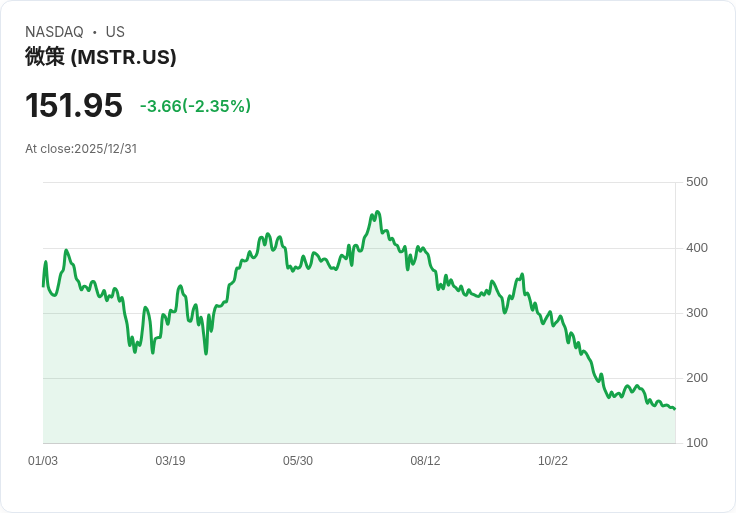736x513 pixels.
Task: Click the highest peak of the price line
Action: coord(377,212)
